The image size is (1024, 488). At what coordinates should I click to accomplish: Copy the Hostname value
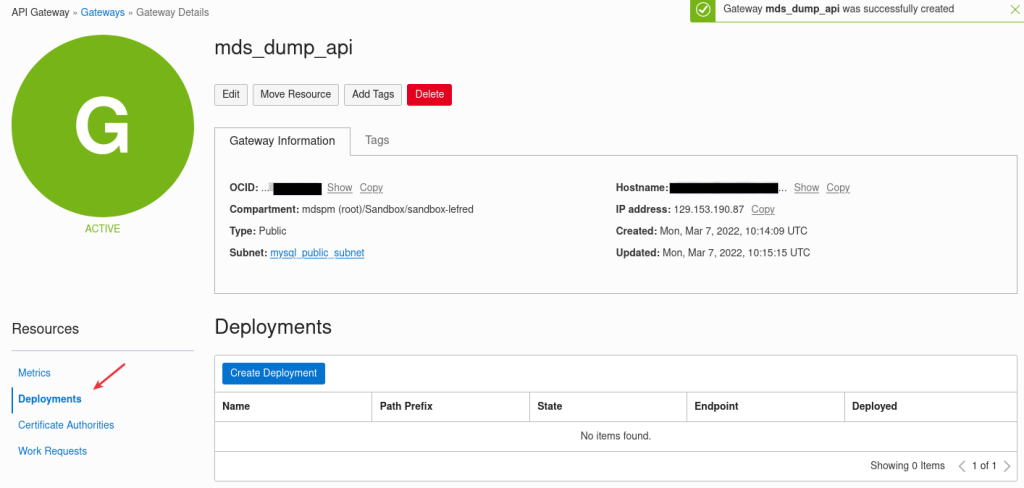point(838,187)
